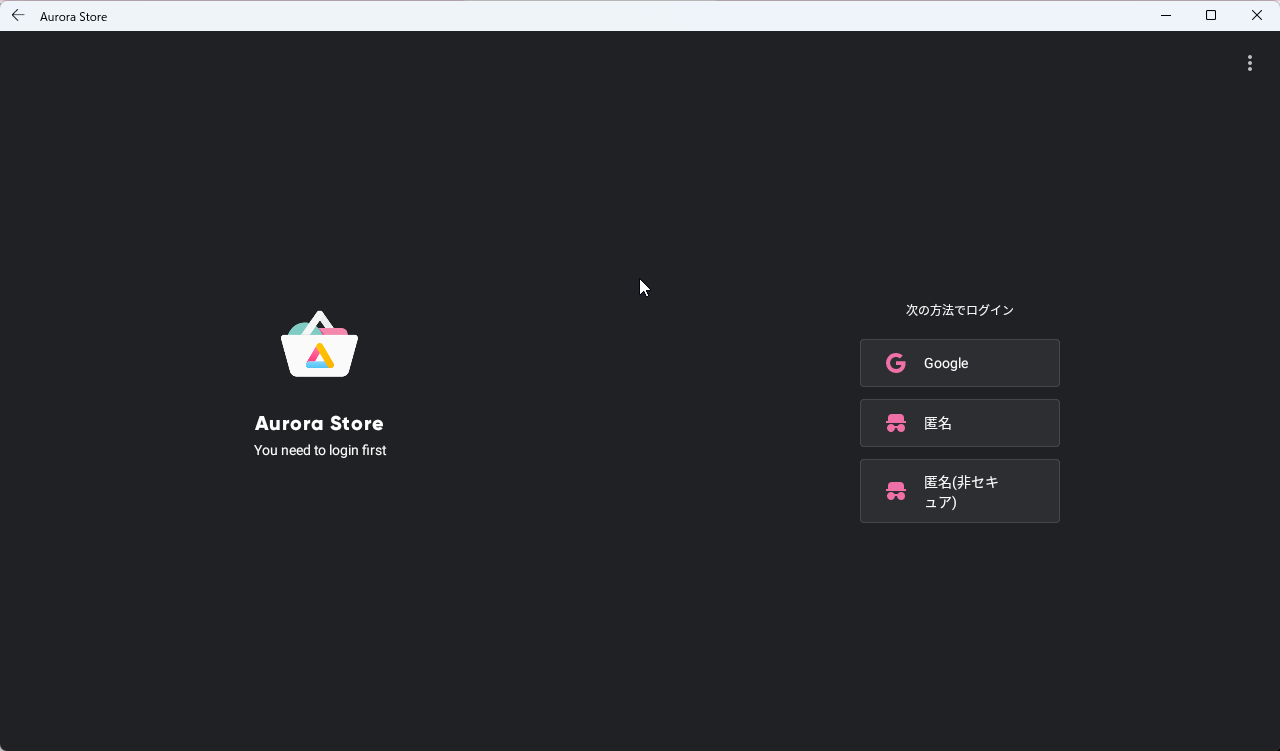Click the 'You need to login first' text
This screenshot has width=1280, height=751.
click(x=320, y=451)
